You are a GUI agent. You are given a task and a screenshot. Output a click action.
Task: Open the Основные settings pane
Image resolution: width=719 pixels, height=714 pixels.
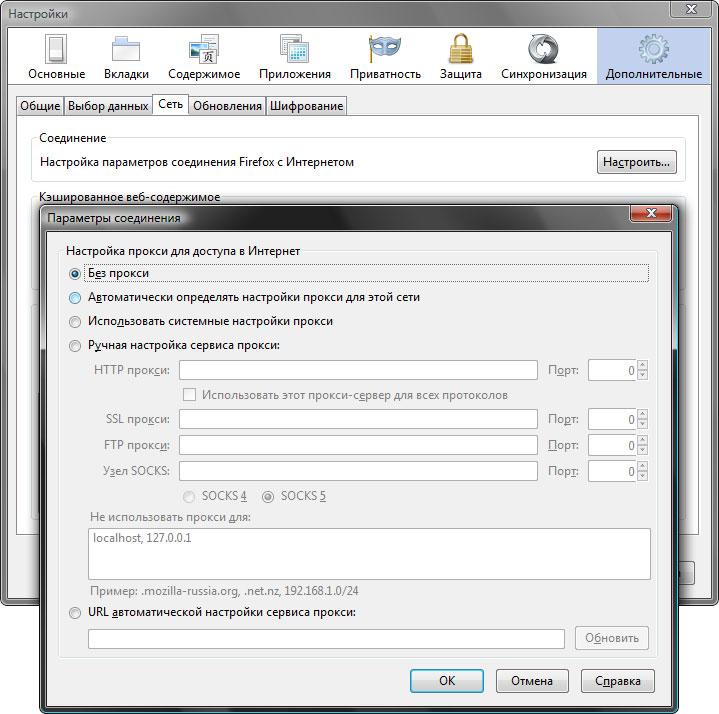(x=56, y=57)
